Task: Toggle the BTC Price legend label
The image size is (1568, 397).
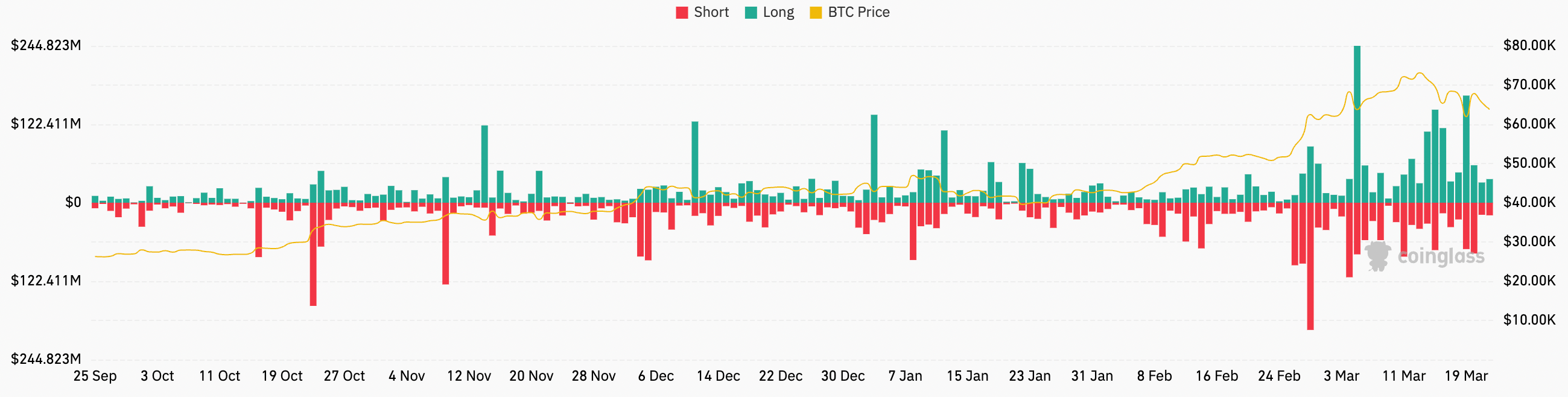Action: (859, 13)
